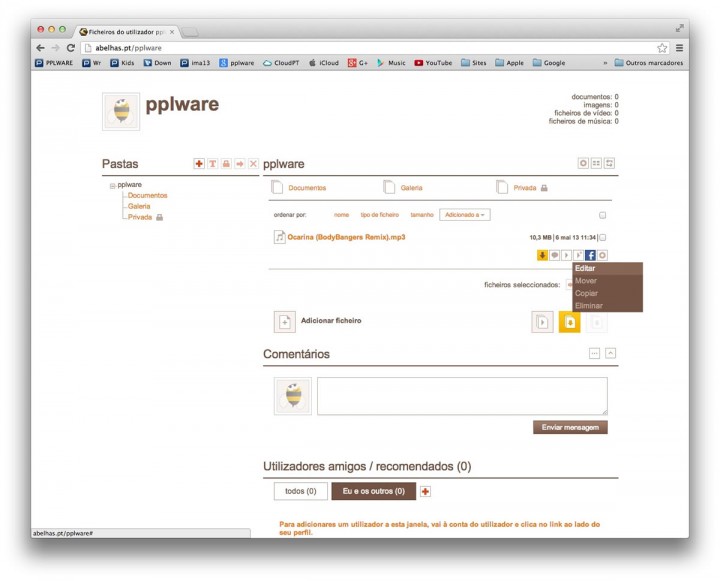Switch to grid view icon
720x581 pixels.
(x=596, y=163)
